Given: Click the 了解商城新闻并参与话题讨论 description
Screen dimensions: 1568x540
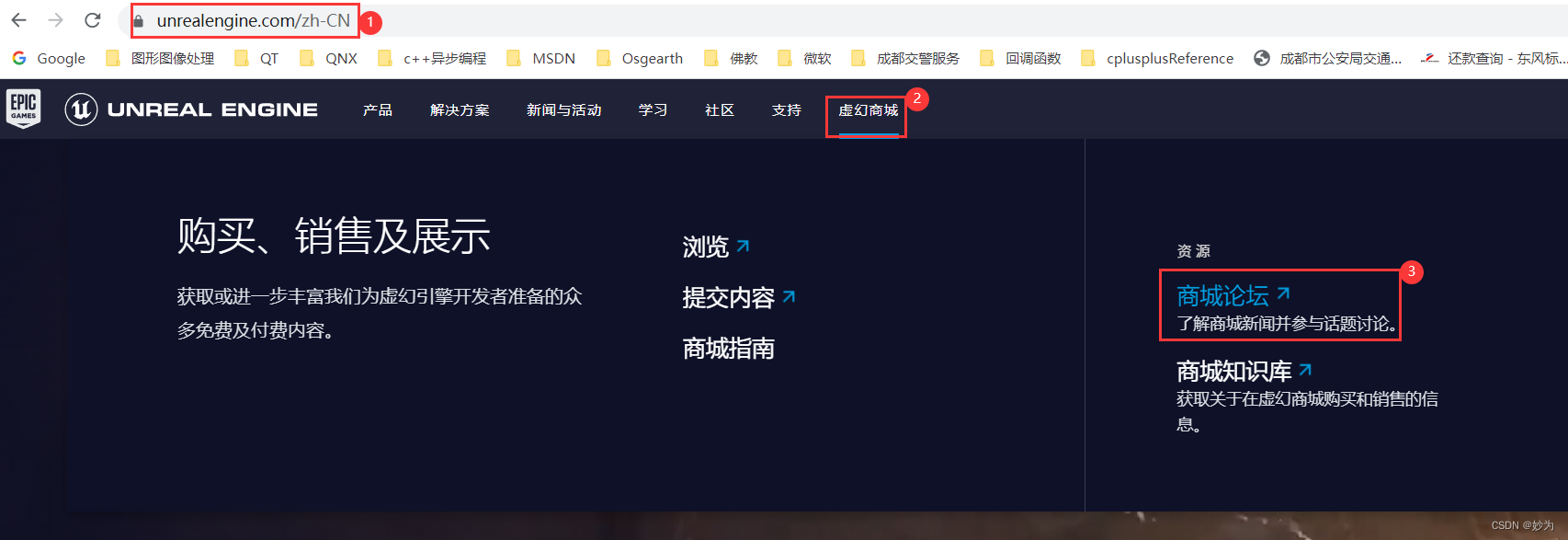Looking at the screenshot, I should (1288, 324).
